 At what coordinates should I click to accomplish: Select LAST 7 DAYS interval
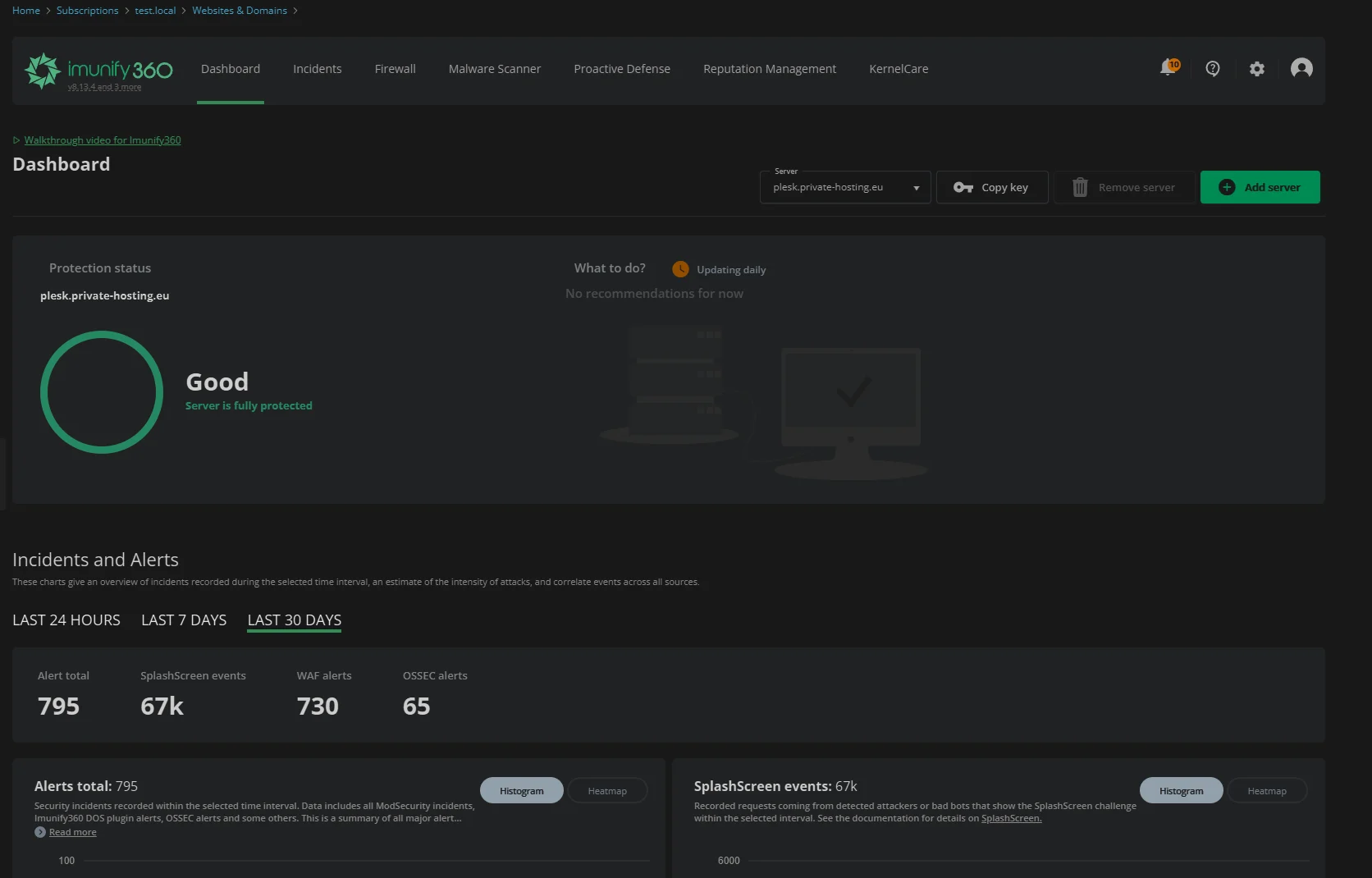click(x=184, y=620)
